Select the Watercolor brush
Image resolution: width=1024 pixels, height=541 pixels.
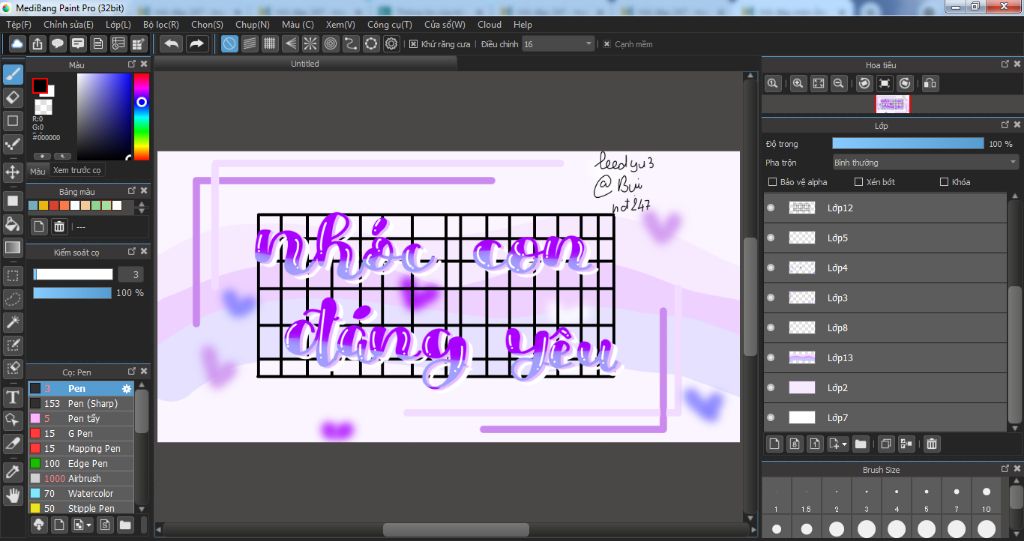coord(81,493)
